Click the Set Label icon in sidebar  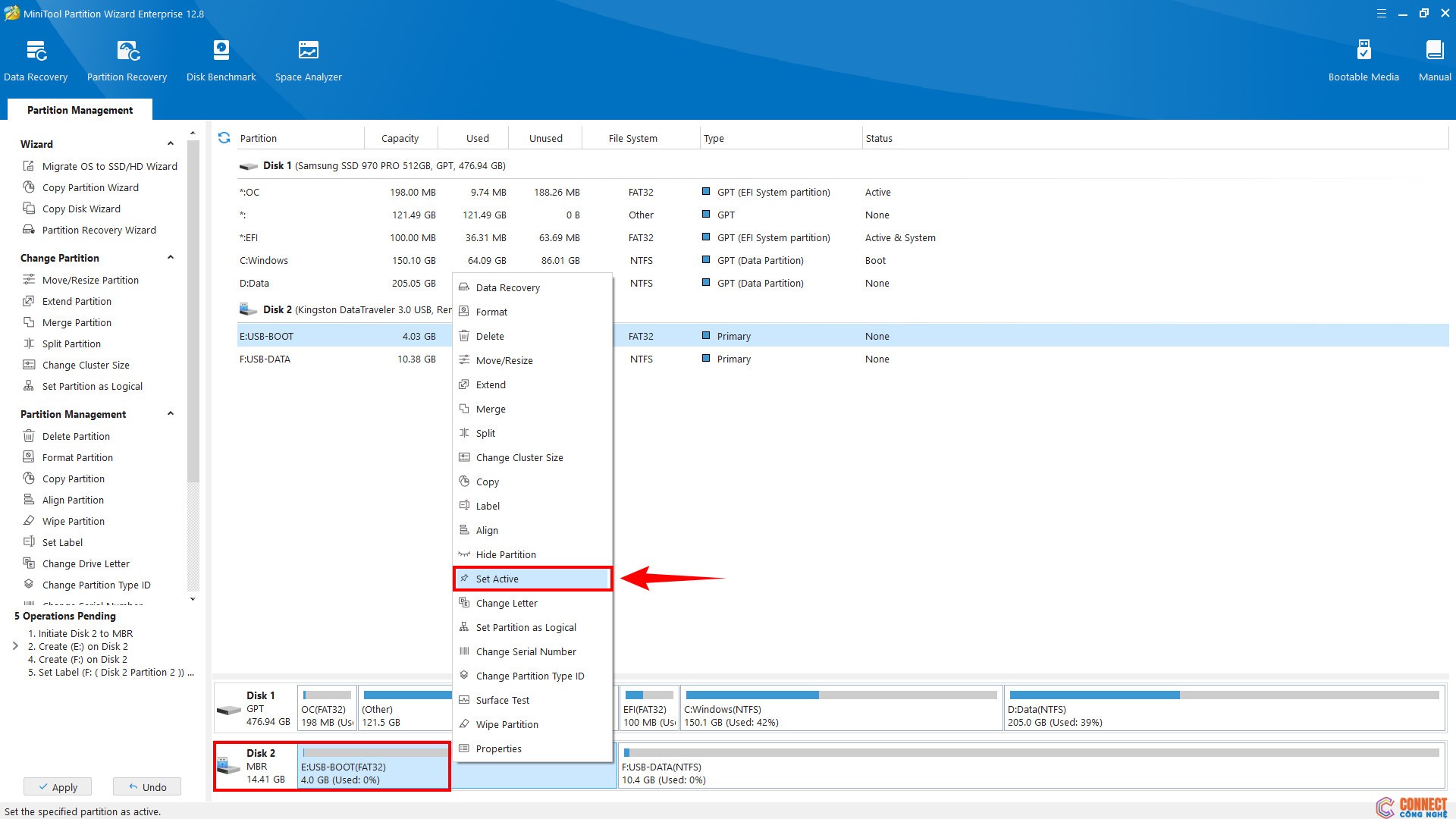(29, 542)
